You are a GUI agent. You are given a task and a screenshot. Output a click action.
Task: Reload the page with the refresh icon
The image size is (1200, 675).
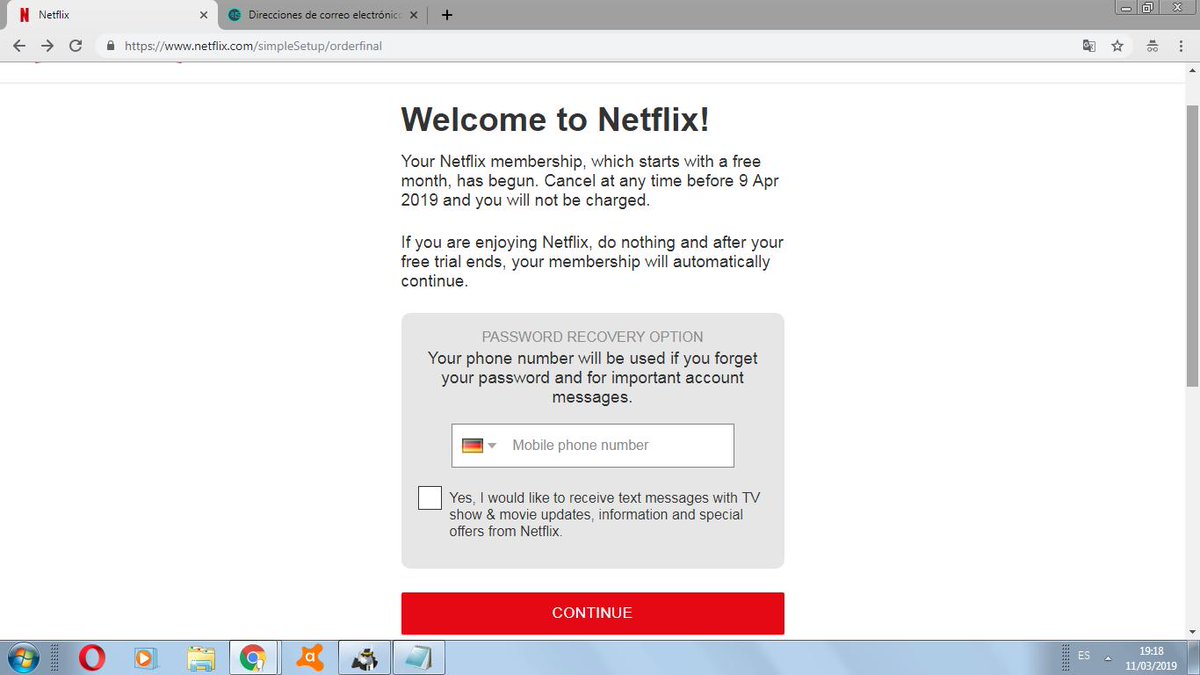[76, 45]
